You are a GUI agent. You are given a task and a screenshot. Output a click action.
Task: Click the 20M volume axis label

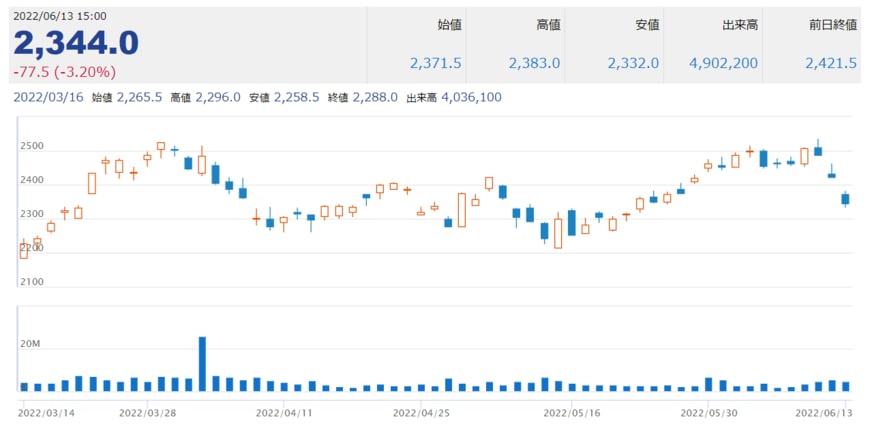(x=30, y=344)
